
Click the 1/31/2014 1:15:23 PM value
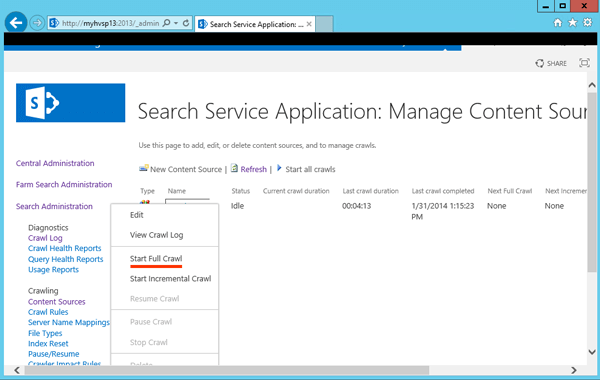443,211
